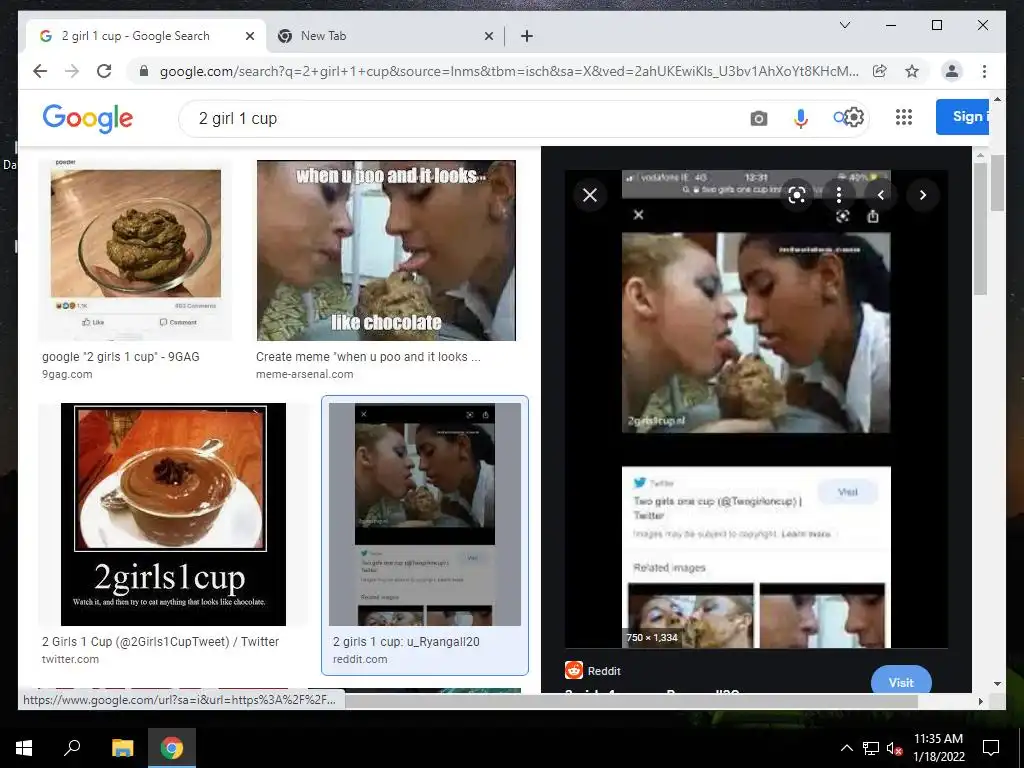This screenshot has height=768, width=1024.
Task: Select the meme-arsenal result thumbnail
Action: click(386, 250)
